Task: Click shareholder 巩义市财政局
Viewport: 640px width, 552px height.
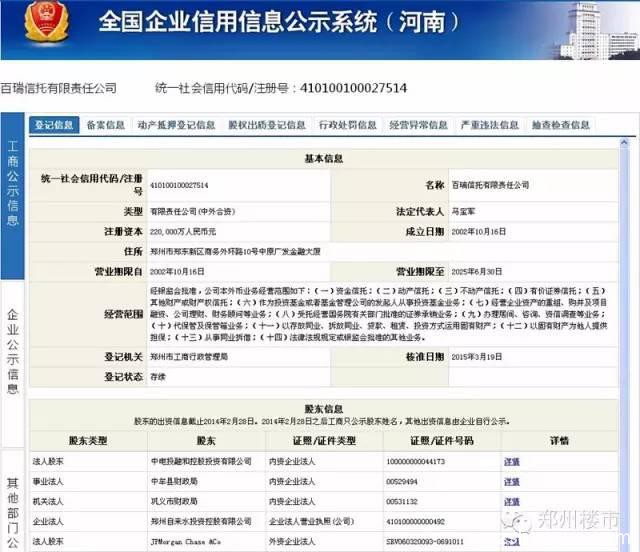Action: point(174,501)
